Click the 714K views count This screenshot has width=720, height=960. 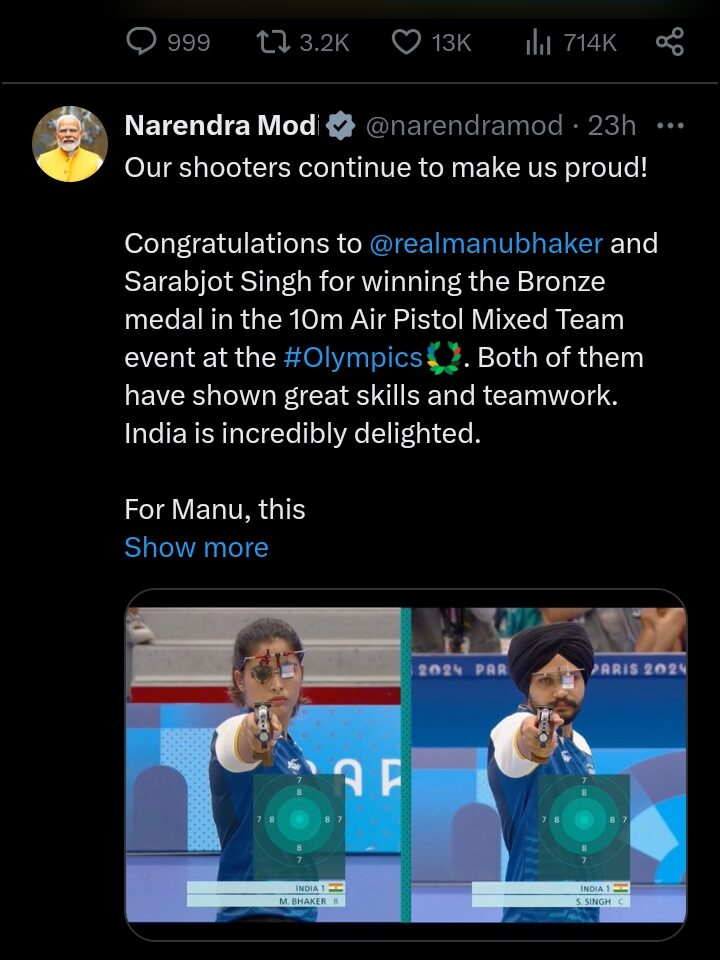tap(590, 43)
